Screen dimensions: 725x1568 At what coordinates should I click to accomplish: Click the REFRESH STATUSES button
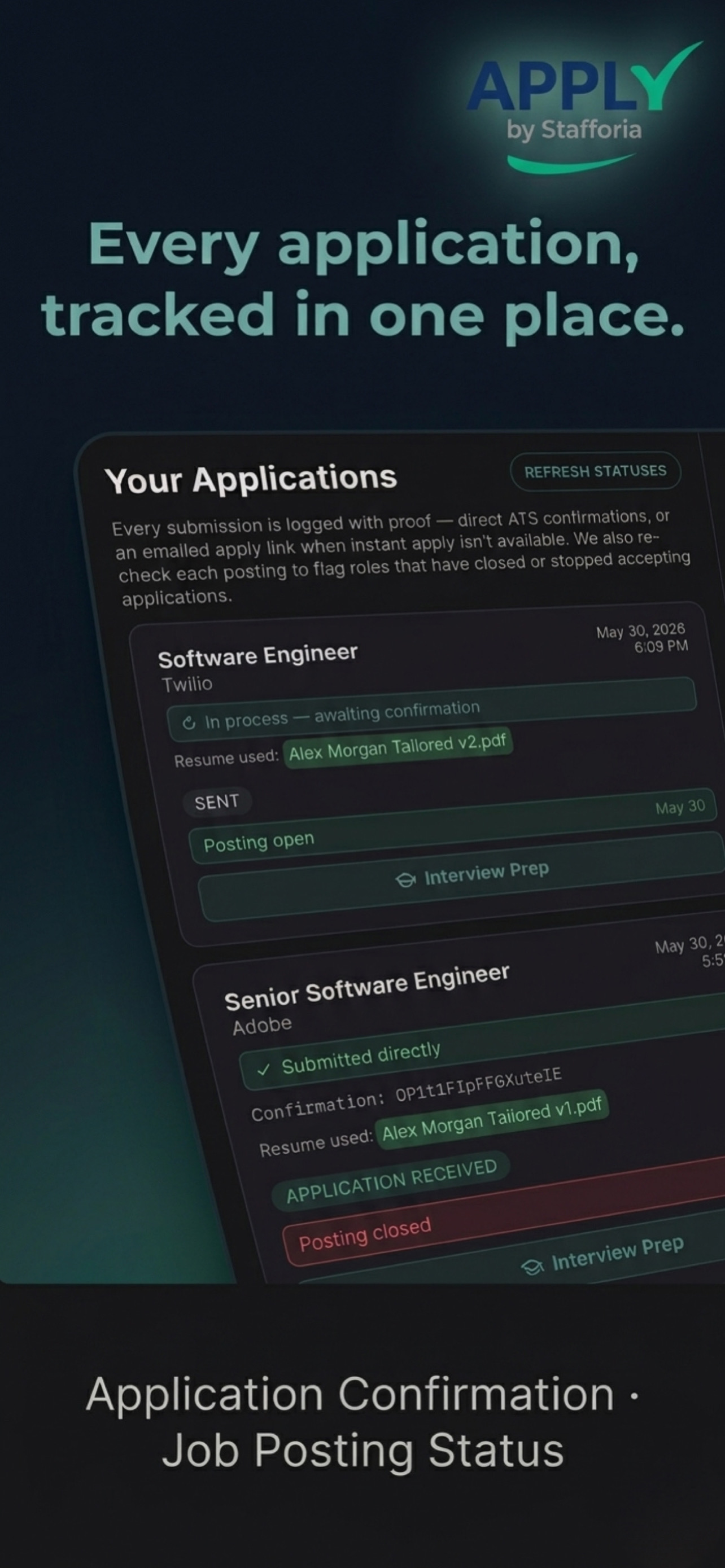click(595, 471)
